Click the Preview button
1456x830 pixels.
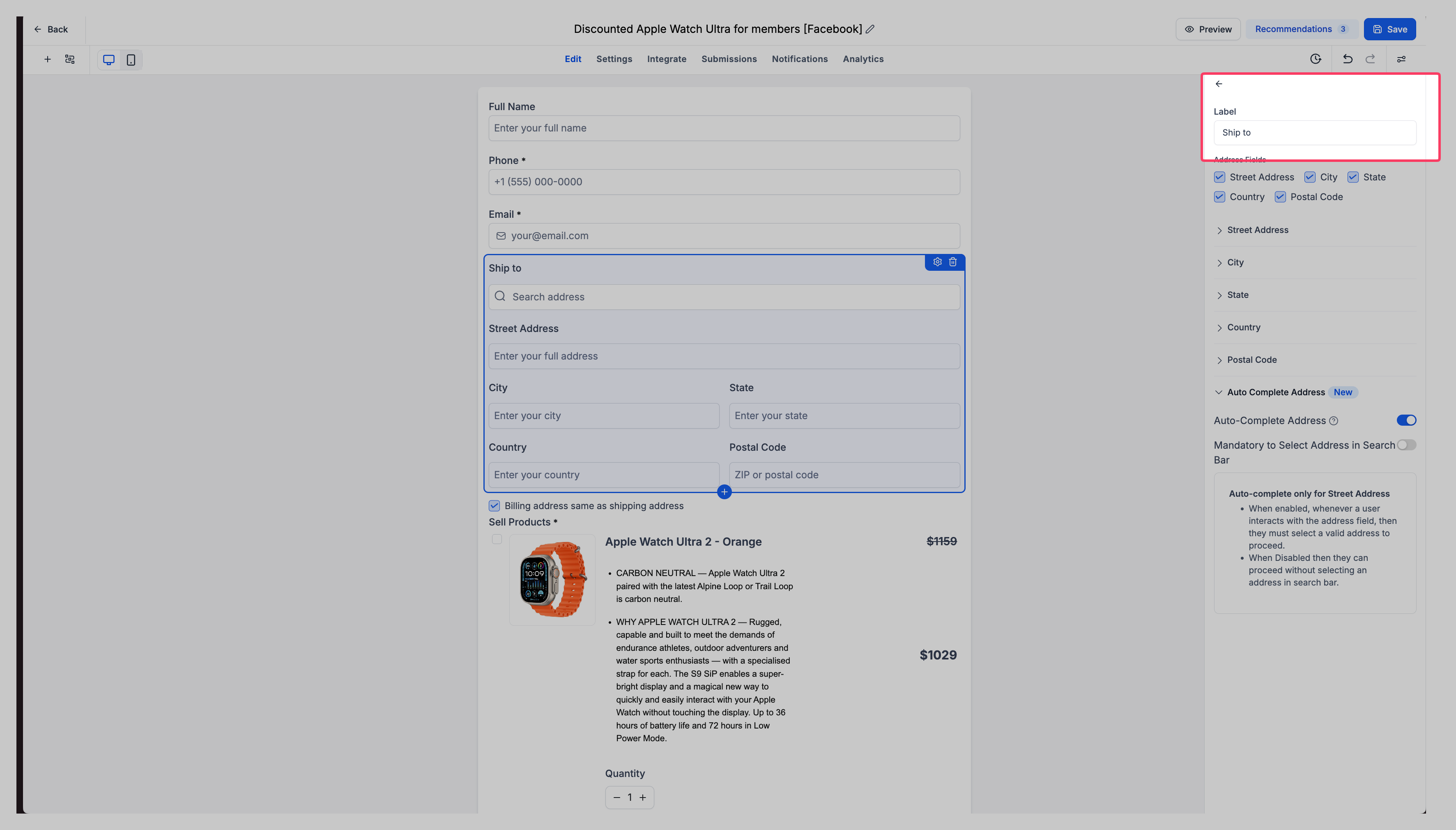(1208, 30)
